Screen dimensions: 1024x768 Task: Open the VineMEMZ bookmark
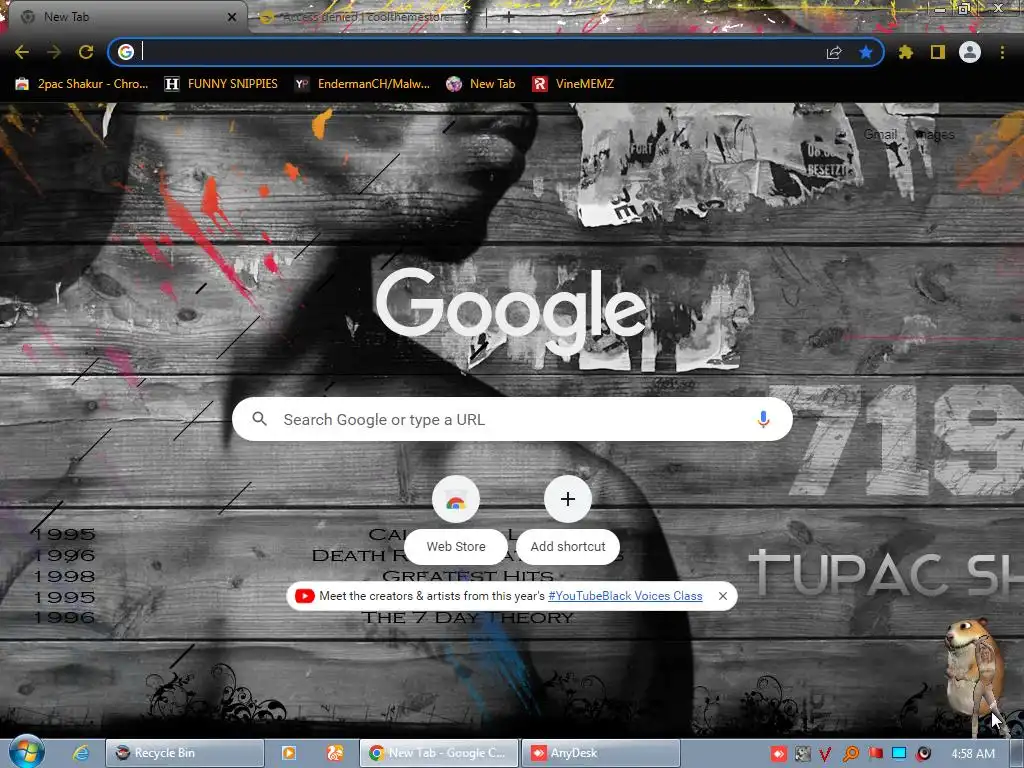pyautogui.click(x=573, y=84)
